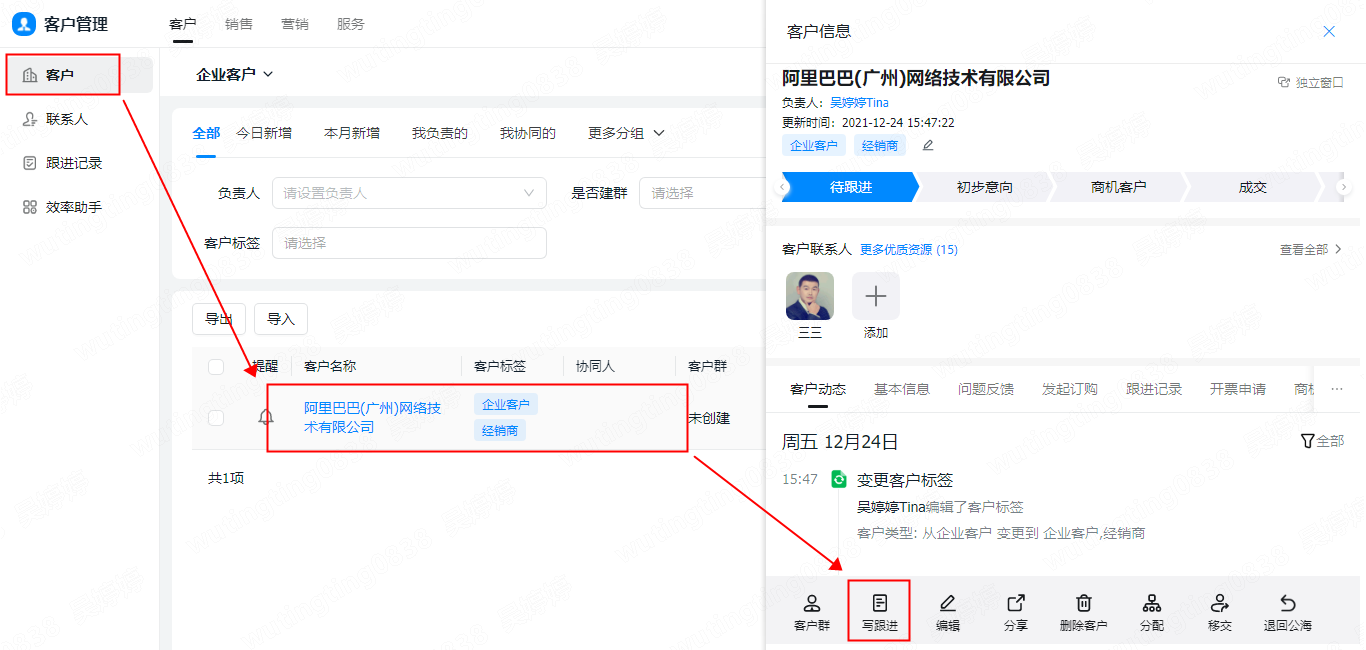This screenshot has height=650, width=1366.
Task: Switch to top 营销 tab
Action: click(x=295, y=24)
